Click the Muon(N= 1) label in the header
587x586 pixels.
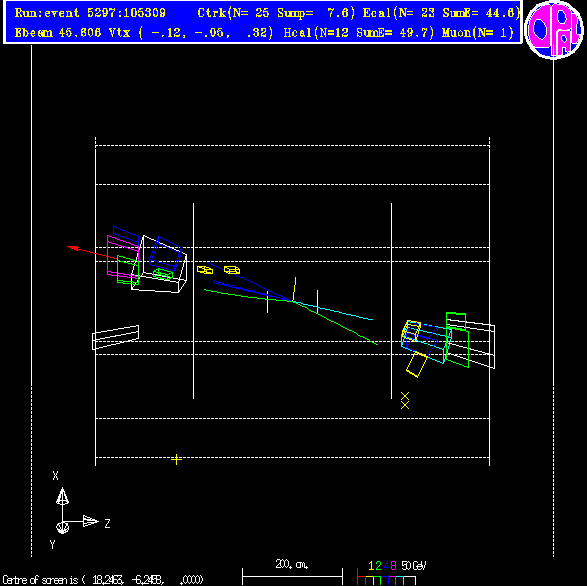pos(478,33)
